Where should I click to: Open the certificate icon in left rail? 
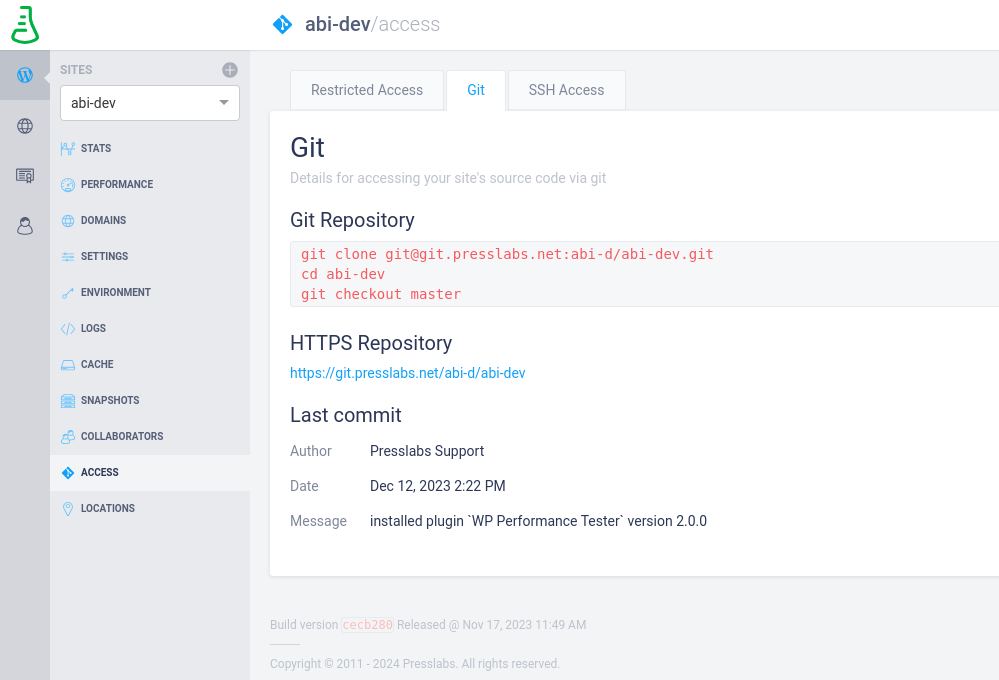point(25,175)
